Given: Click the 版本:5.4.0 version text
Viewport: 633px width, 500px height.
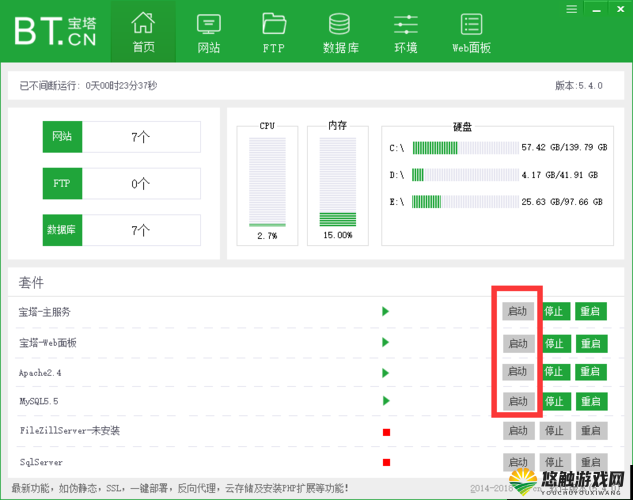Looking at the screenshot, I should point(579,86).
